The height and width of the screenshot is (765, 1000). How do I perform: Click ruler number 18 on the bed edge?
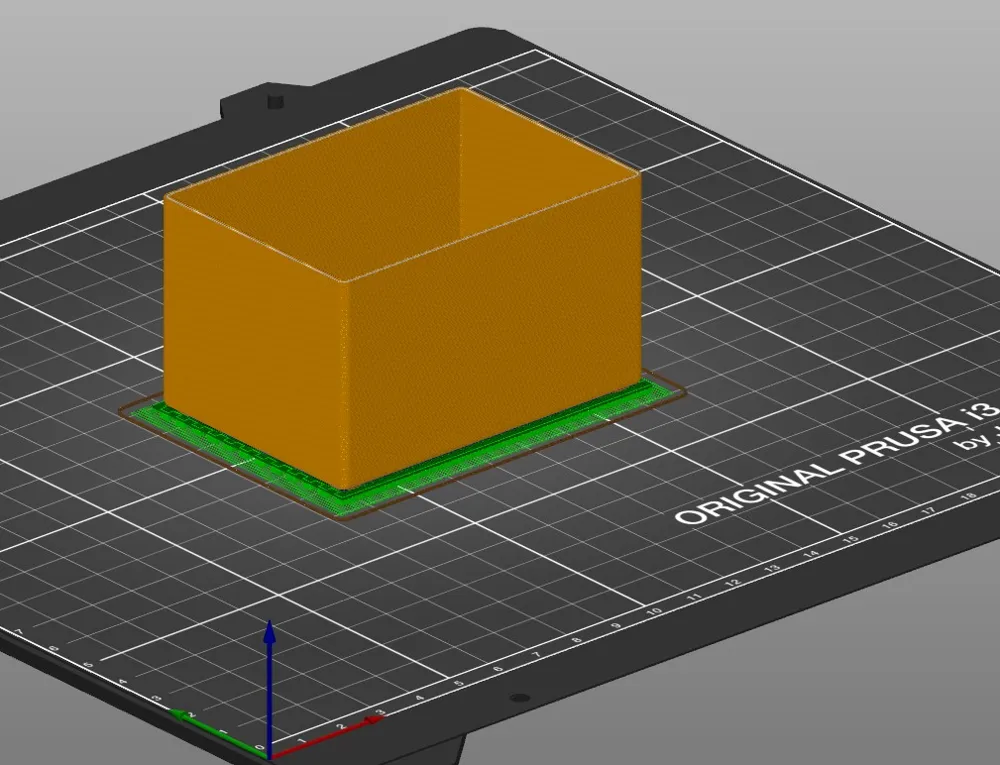tap(968, 496)
